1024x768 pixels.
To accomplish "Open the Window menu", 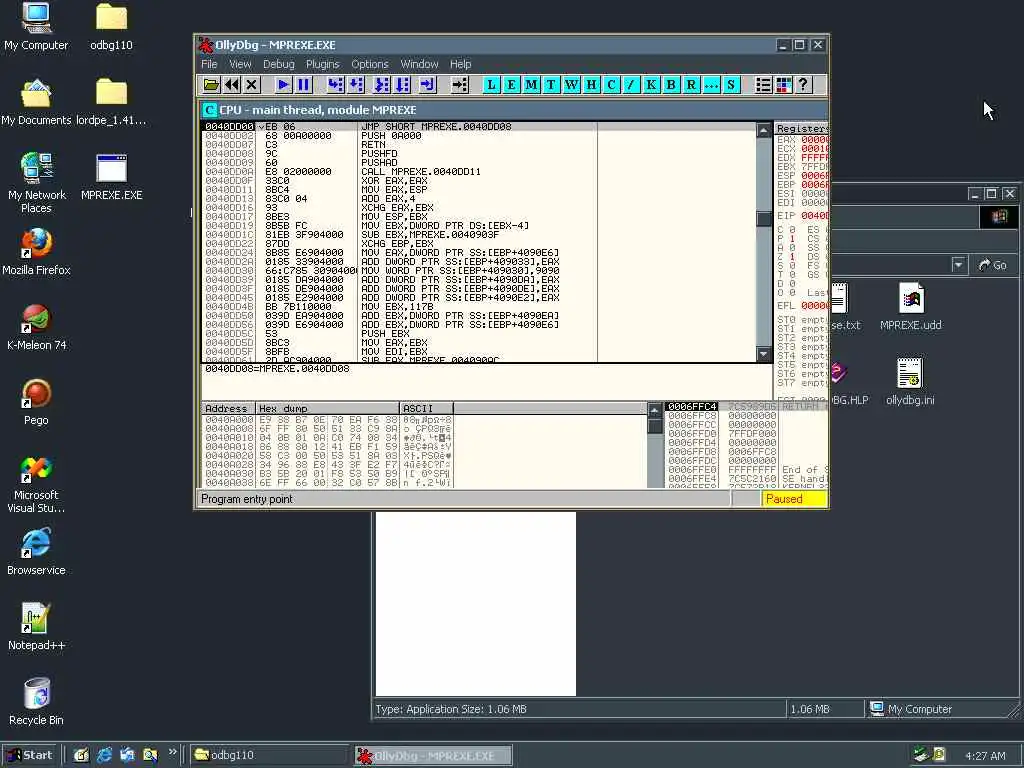I will 419,64.
